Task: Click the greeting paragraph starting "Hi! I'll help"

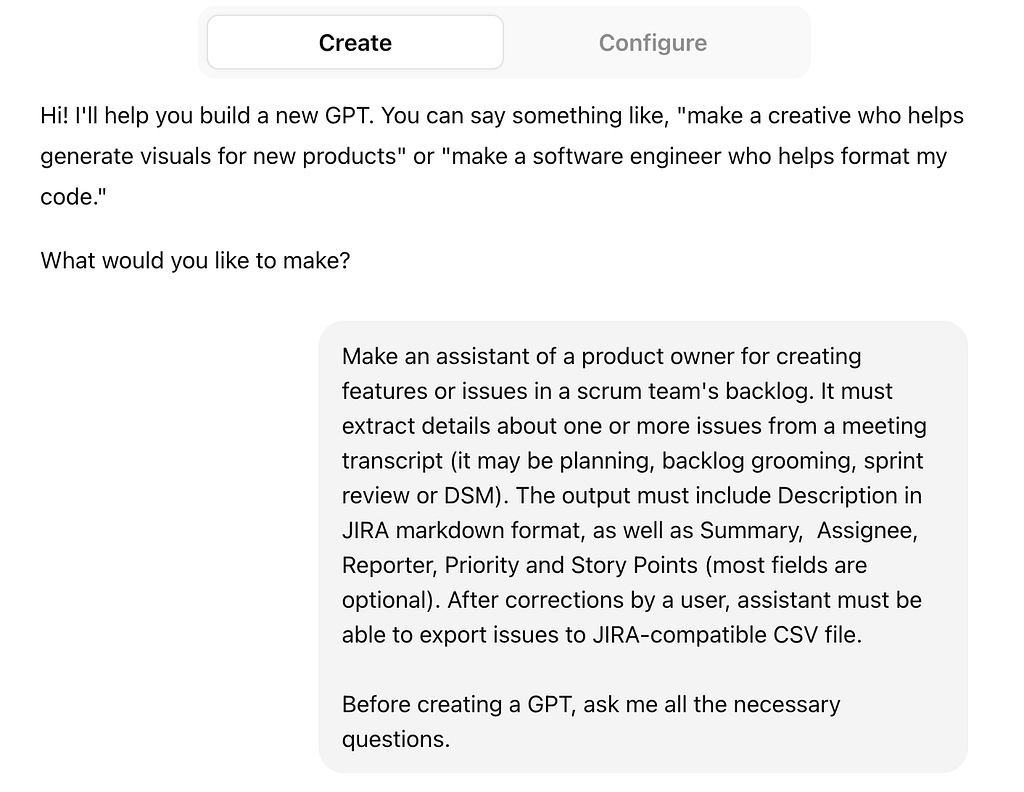Action: tap(502, 156)
